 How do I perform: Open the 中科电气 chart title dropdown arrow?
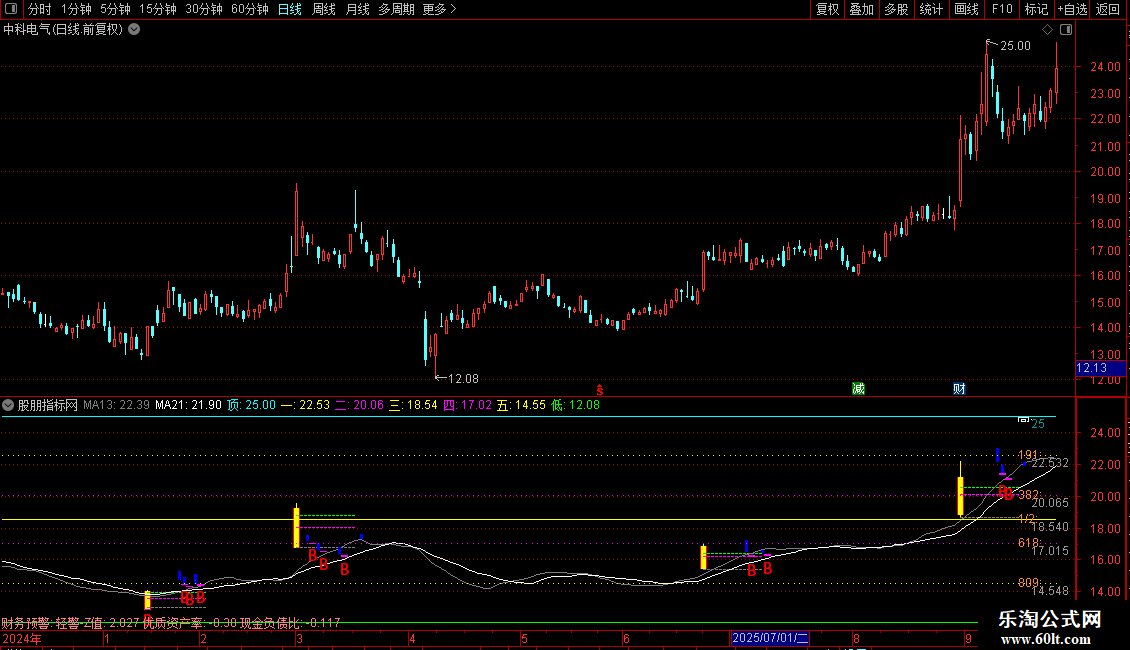[134, 30]
